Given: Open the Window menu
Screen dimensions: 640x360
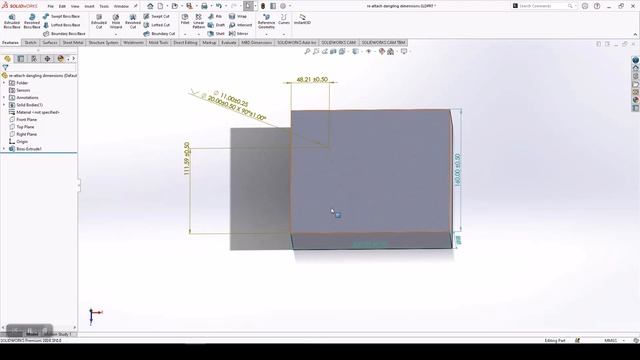Looking at the screenshot, I should (x=121, y=7).
